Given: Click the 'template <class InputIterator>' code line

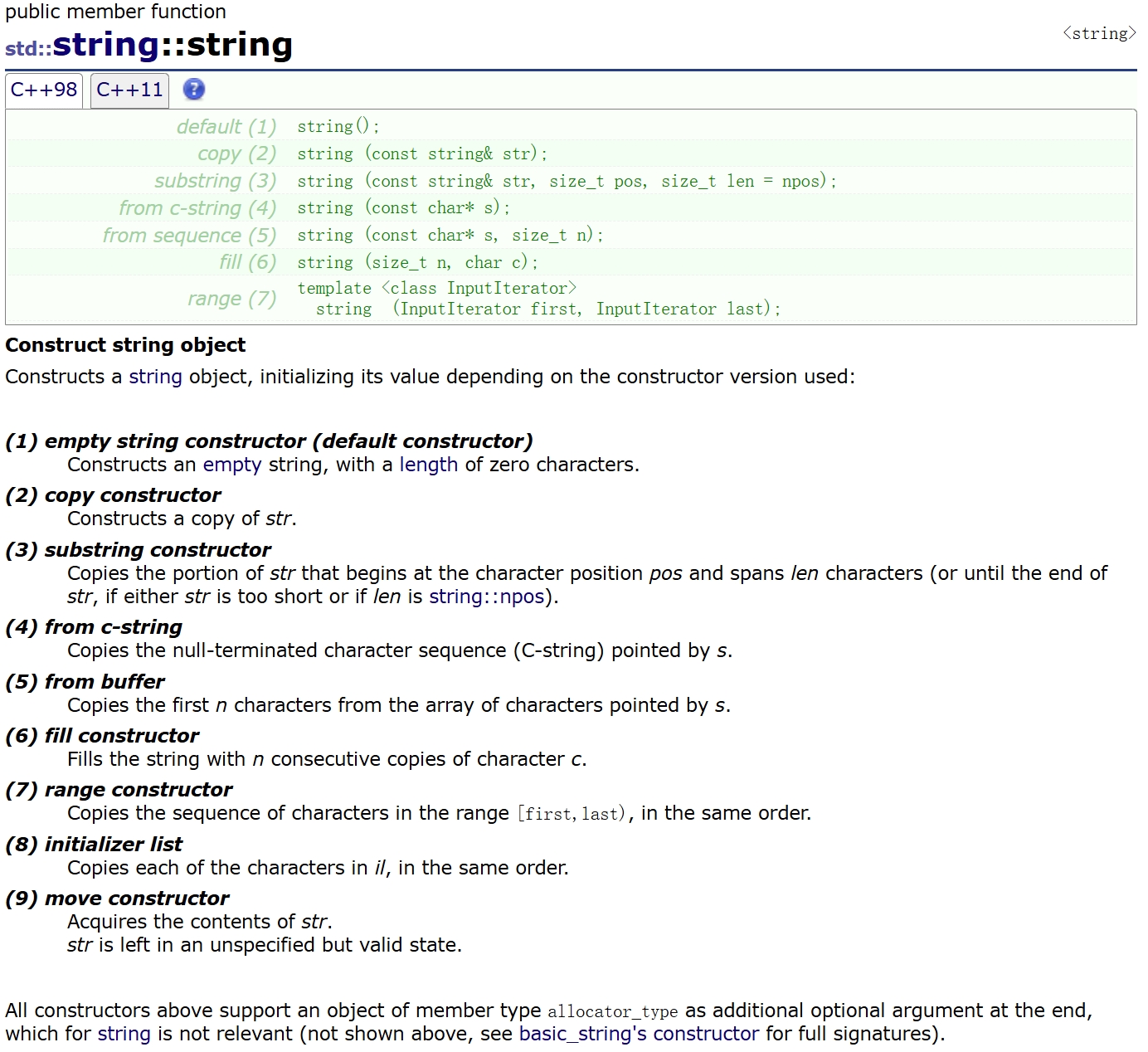Looking at the screenshot, I should pyautogui.click(x=437, y=289).
